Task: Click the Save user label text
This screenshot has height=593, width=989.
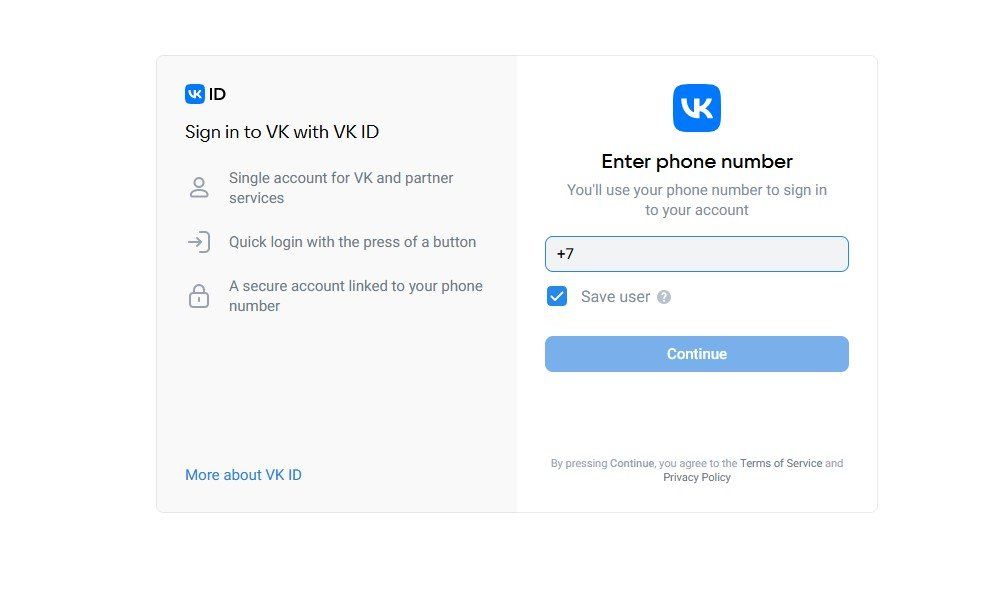Action: pyautogui.click(x=615, y=297)
